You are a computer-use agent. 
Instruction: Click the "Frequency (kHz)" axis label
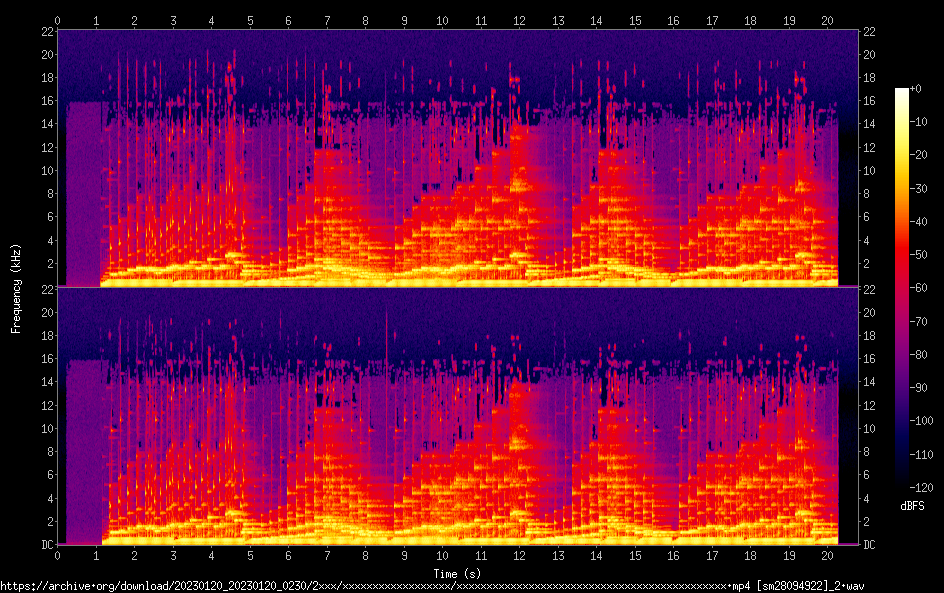[x=16, y=287]
